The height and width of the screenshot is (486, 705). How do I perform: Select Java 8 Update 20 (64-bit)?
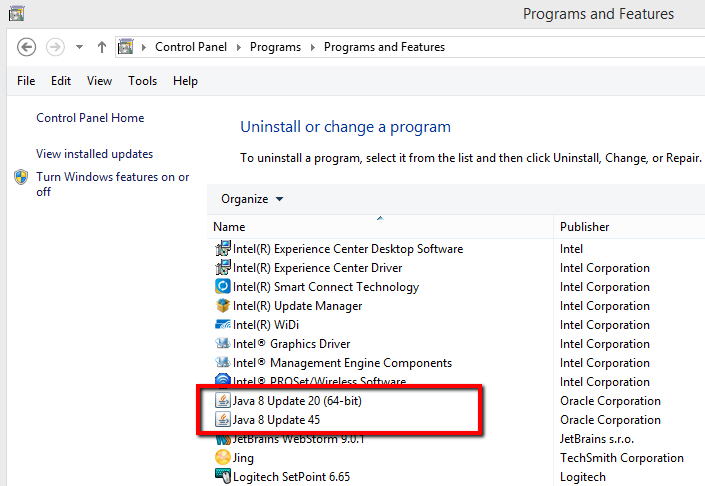(x=297, y=401)
